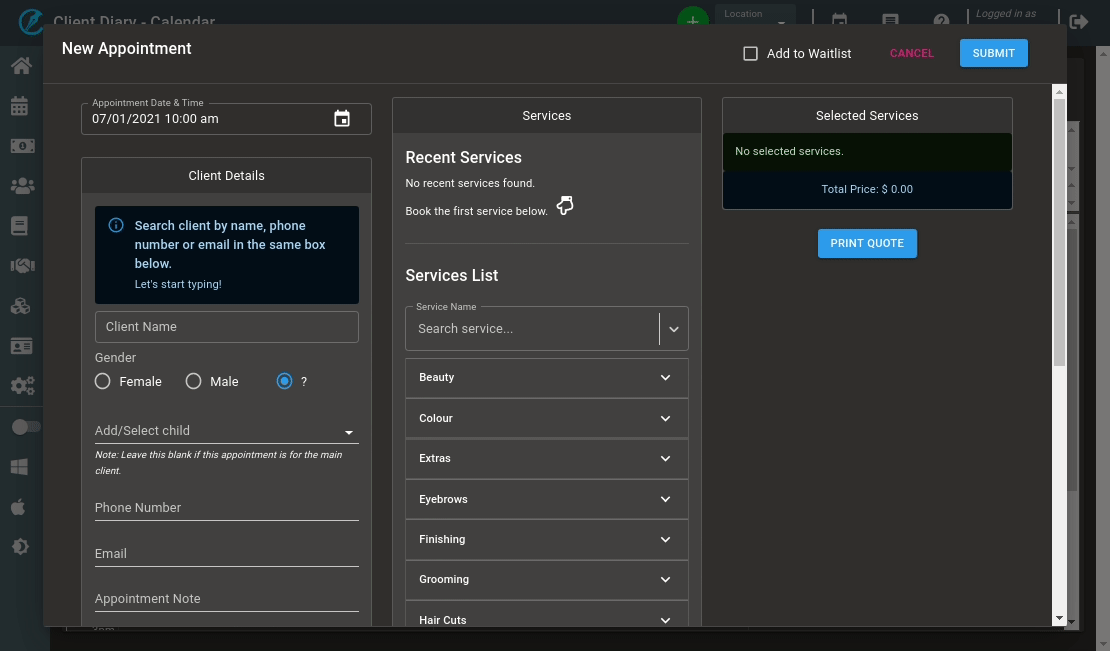This screenshot has width=1110, height=651.
Task: Expand the Eyebrows services category
Action: coord(546,499)
